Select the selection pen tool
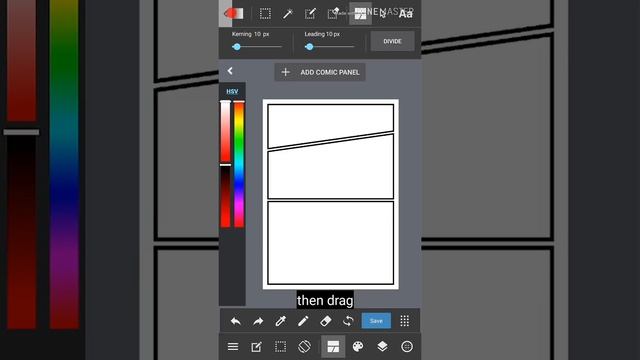Viewport: 640px width, 360px height. pyautogui.click(x=310, y=13)
